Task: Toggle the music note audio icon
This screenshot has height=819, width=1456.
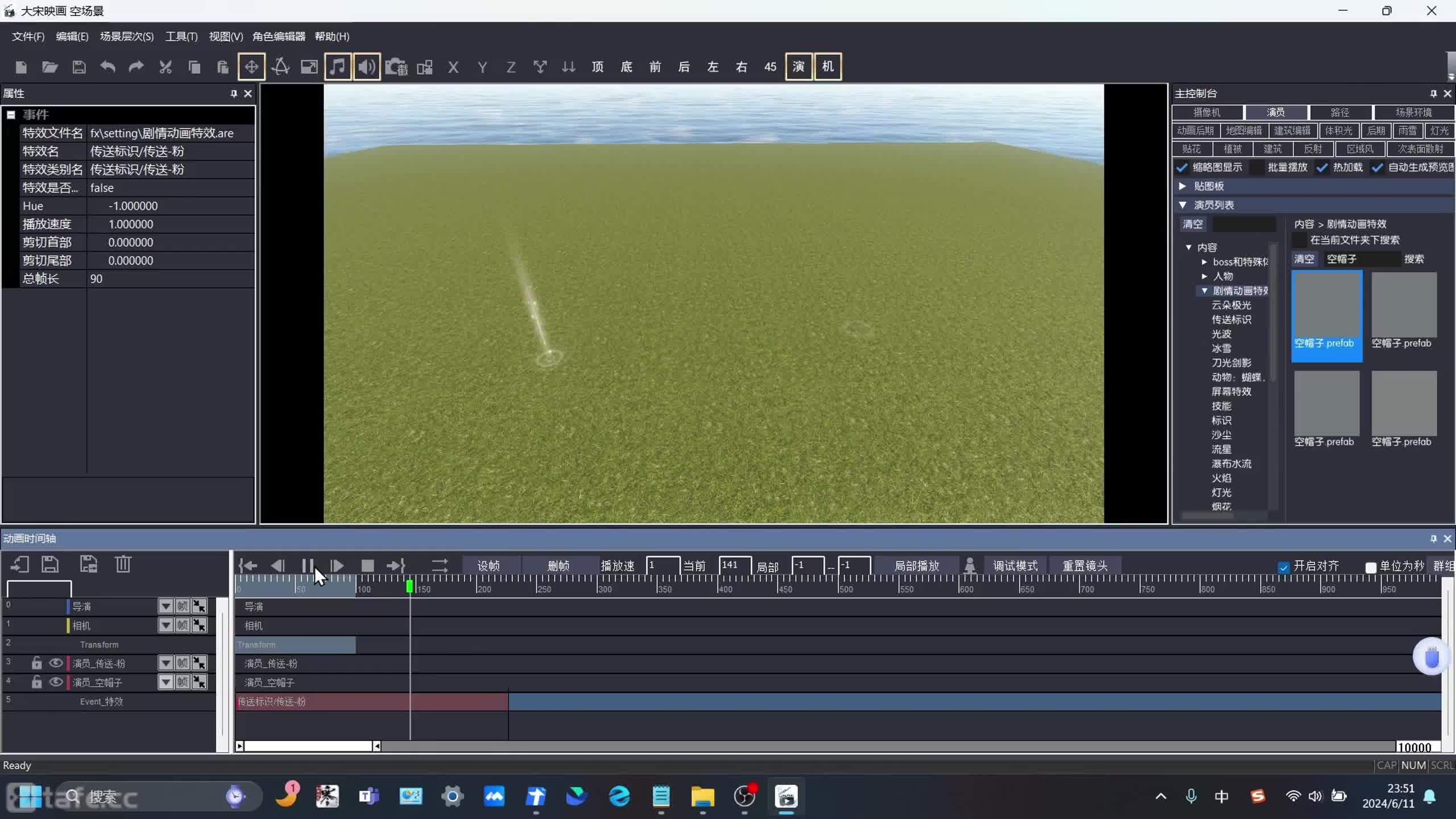Action: click(338, 67)
